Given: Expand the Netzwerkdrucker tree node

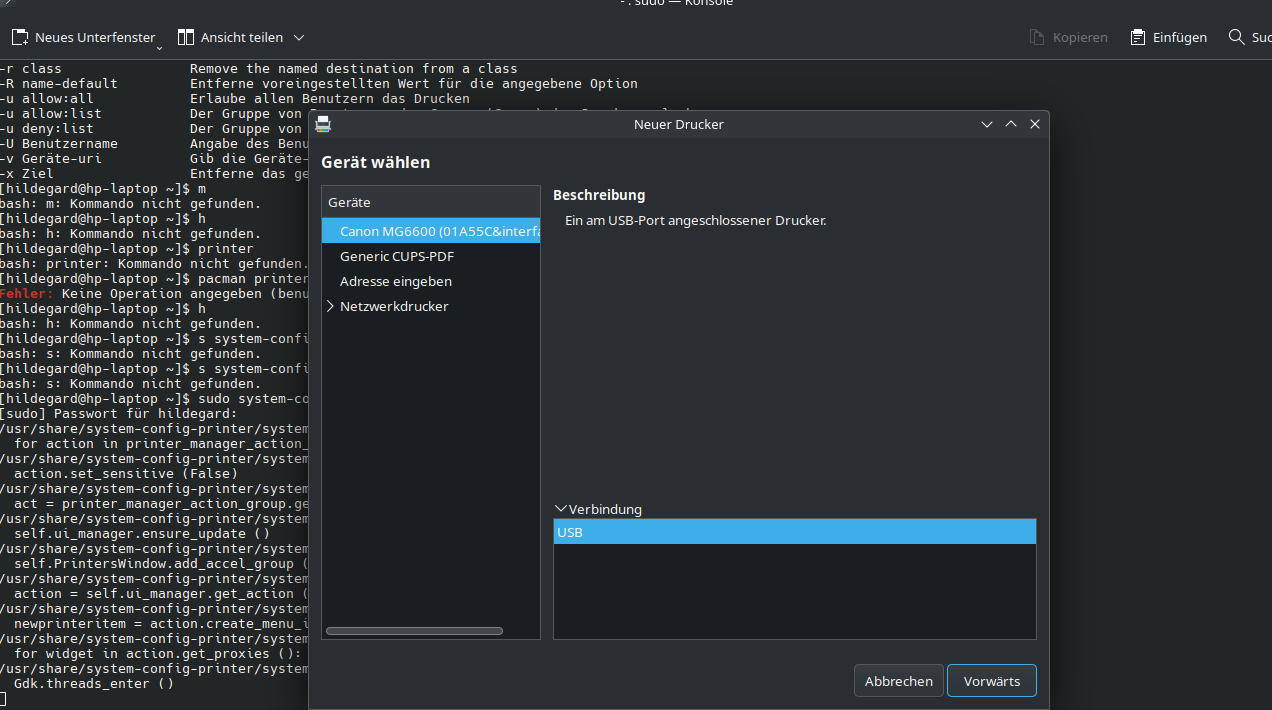Looking at the screenshot, I should tap(330, 306).
